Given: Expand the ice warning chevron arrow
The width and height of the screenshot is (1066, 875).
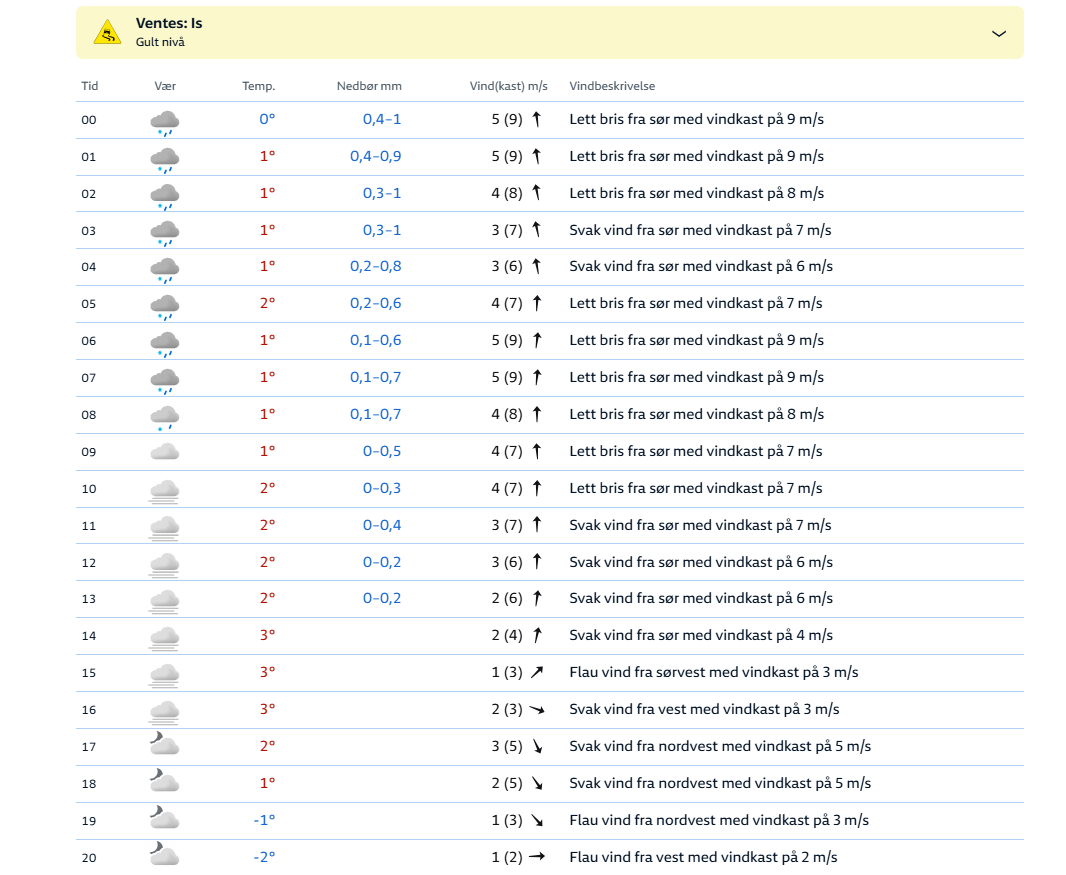Looking at the screenshot, I should click(998, 33).
